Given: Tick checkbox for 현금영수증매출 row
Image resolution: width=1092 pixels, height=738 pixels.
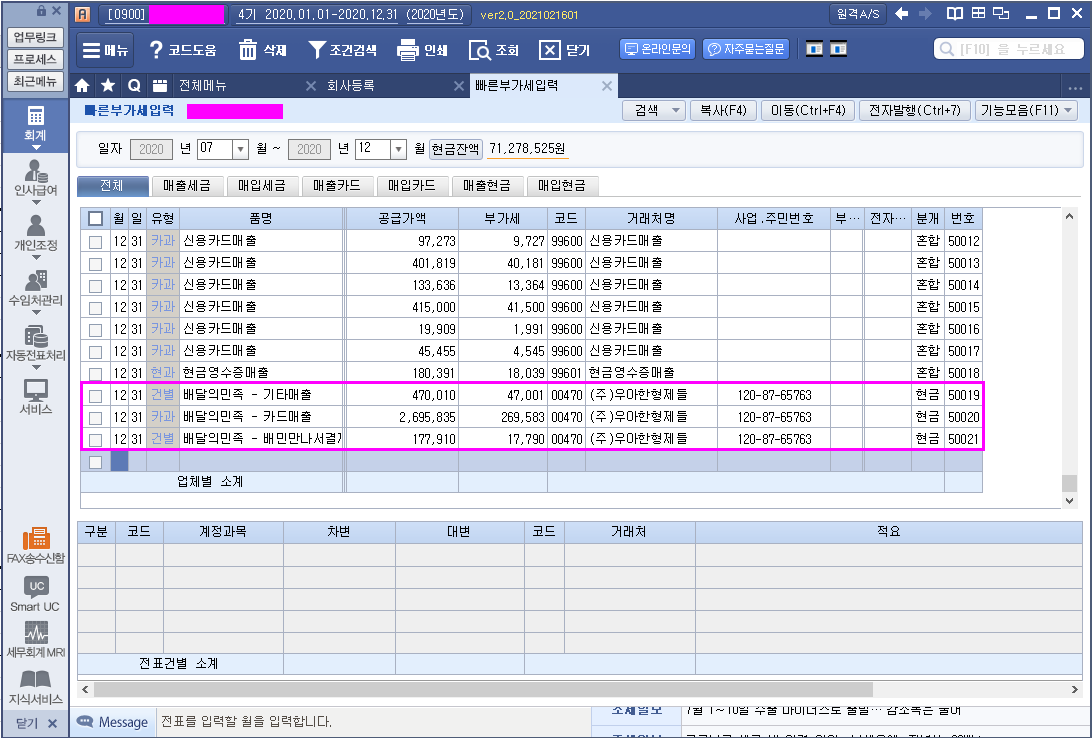Looking at the screenshot, I should pyautogui.click(x=95, y=373).
